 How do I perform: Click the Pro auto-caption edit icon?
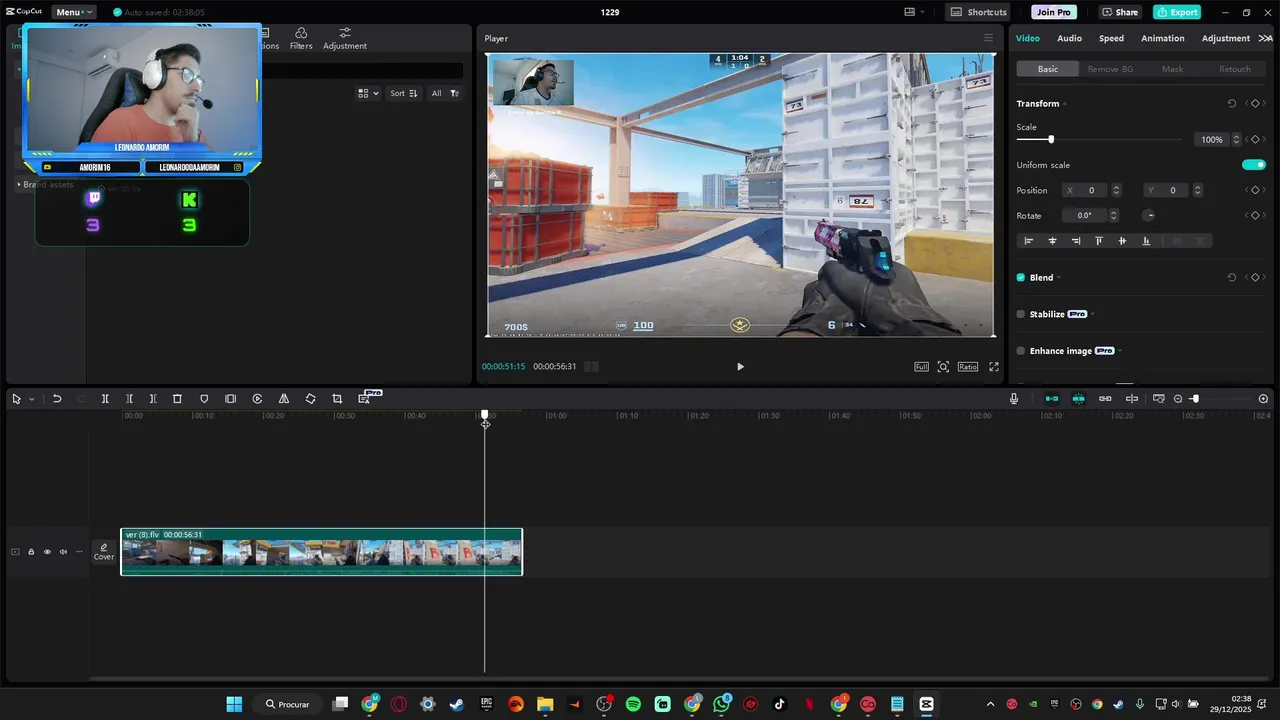point(365,398)
